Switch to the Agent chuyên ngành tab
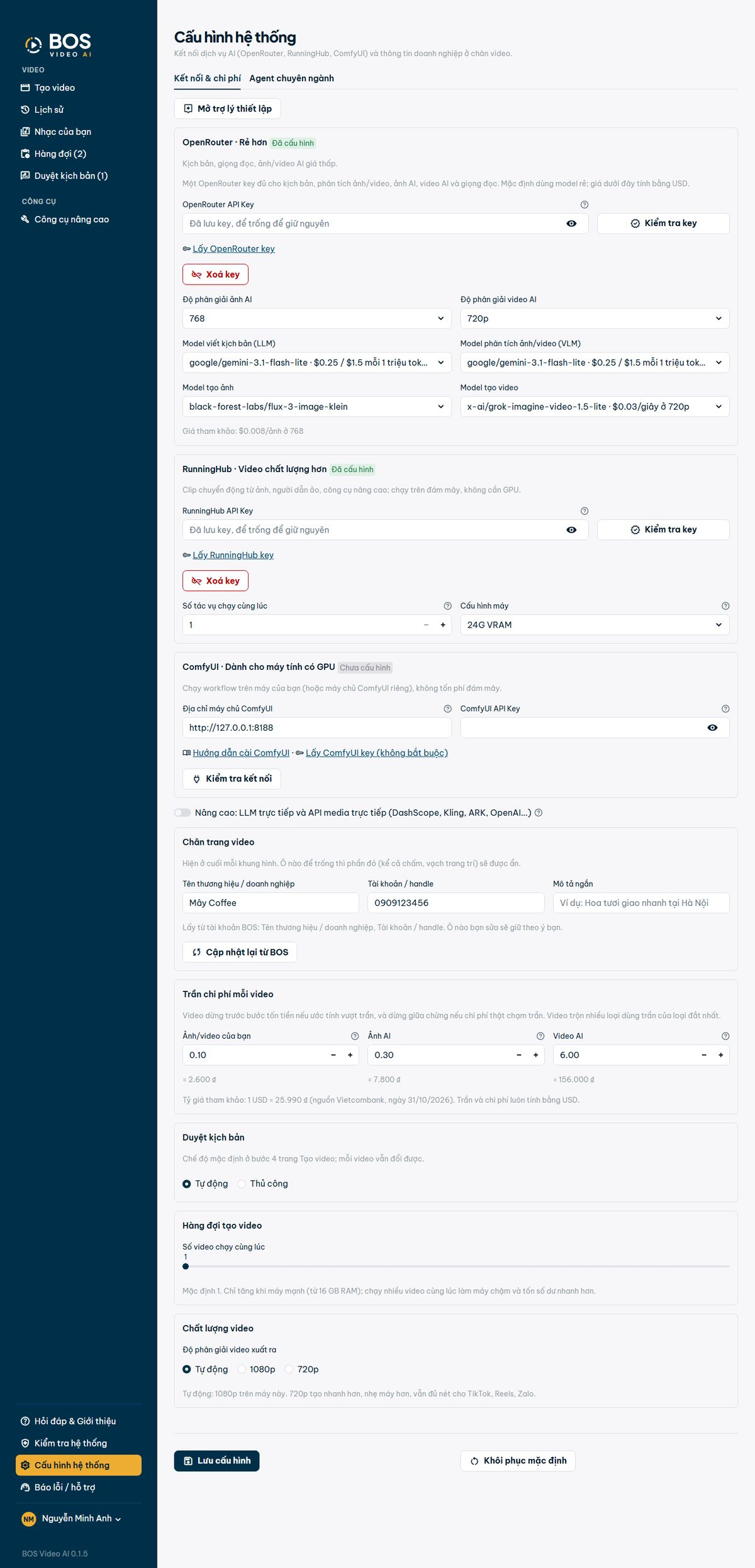The width and height of the screenshot is (755, 1568). point(291,78)
